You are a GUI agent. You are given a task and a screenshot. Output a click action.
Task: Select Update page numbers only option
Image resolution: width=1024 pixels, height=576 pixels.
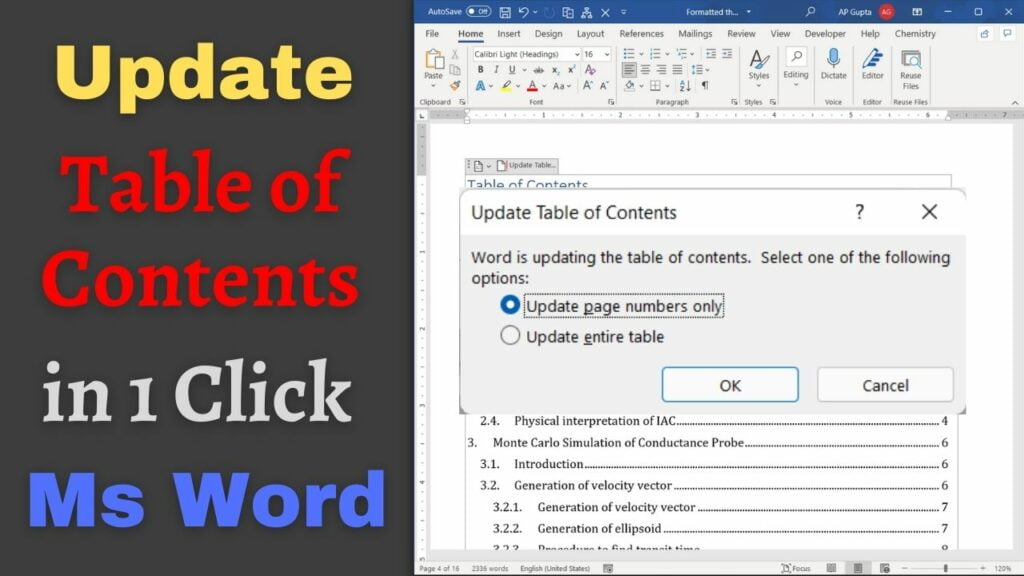pos(509,306)
